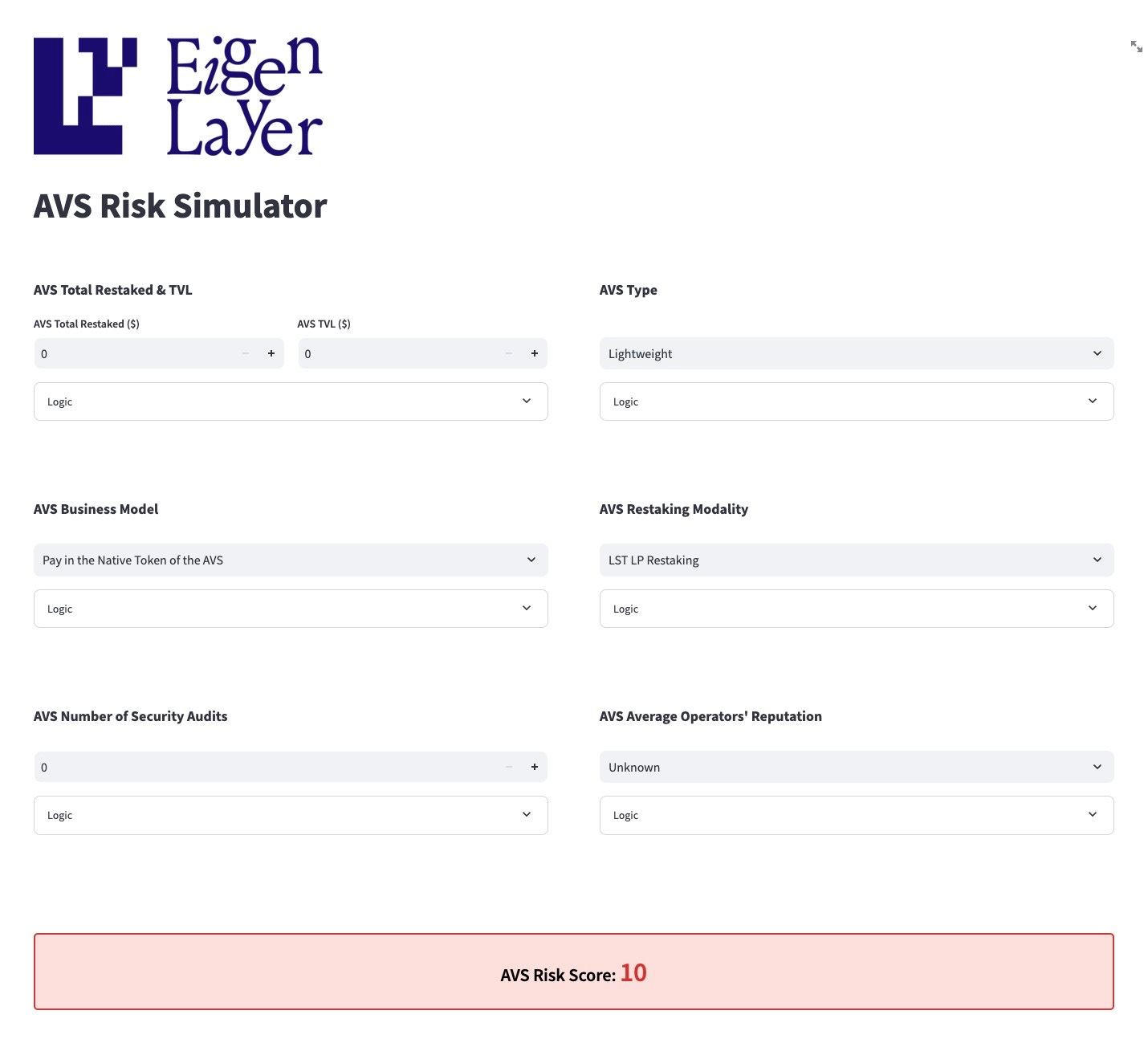Click the AVS Risk Score banner
Viewport: 1148px width, 1039px height.
(x=573, y=972)
